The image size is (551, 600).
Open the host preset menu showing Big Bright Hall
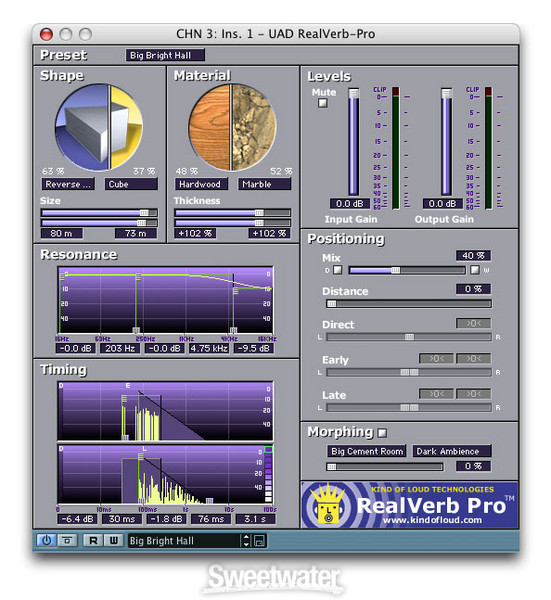click(x=184, y=541)
